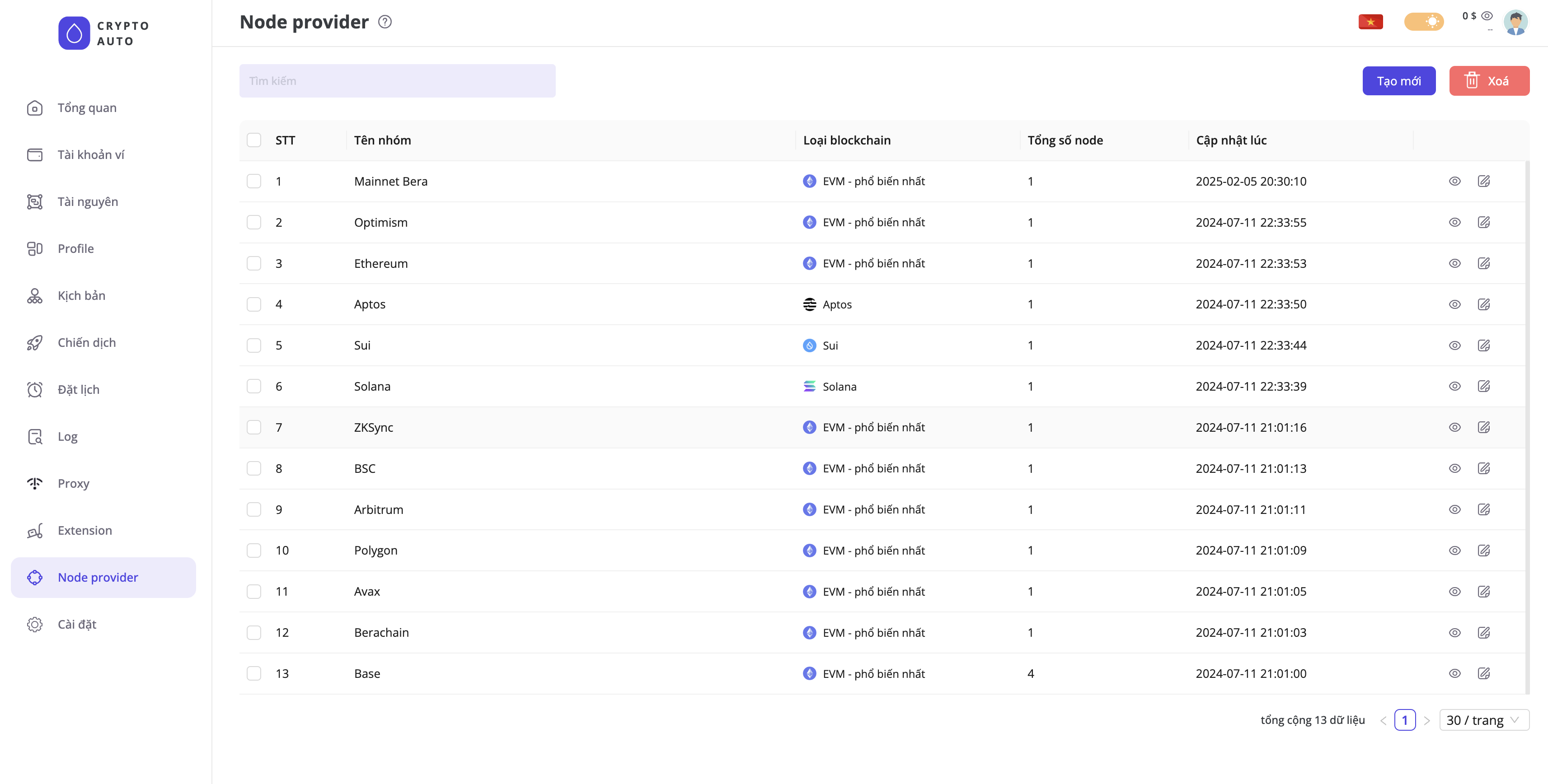Tick the select-all checkbox in table header

253,140
